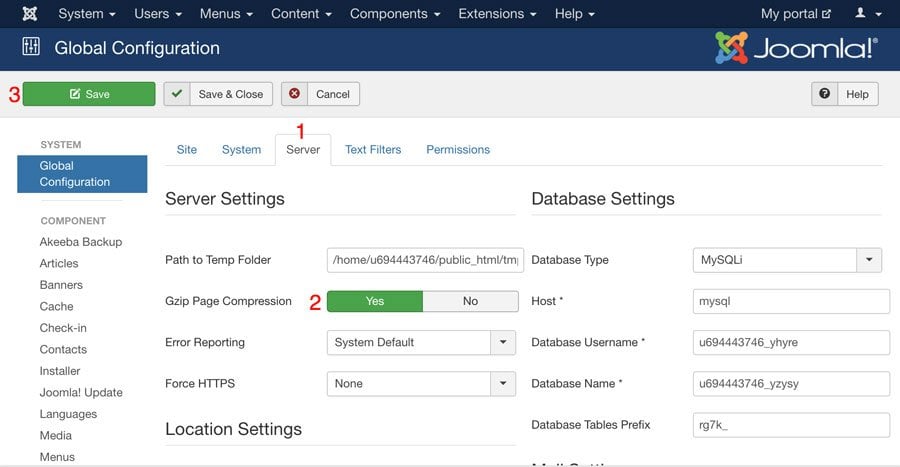Image resolution: width=900 pixels, height=467 pixels.
Task: Click the Path to Temp Folder field
Action: 425,260
